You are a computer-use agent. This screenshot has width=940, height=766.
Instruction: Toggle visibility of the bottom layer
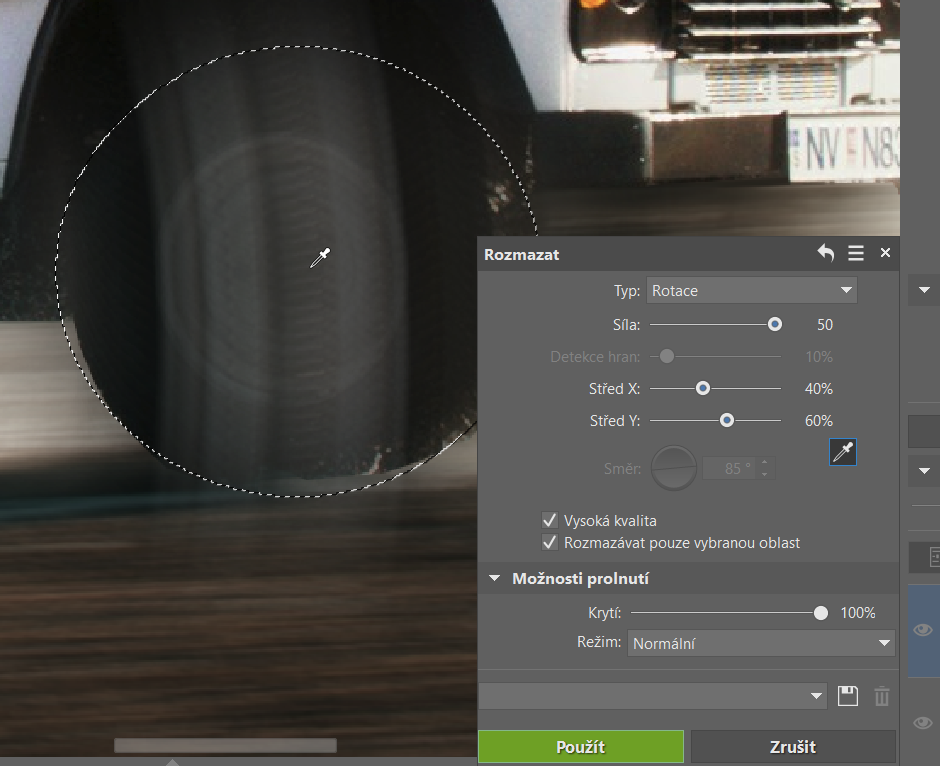pos(923,722)
